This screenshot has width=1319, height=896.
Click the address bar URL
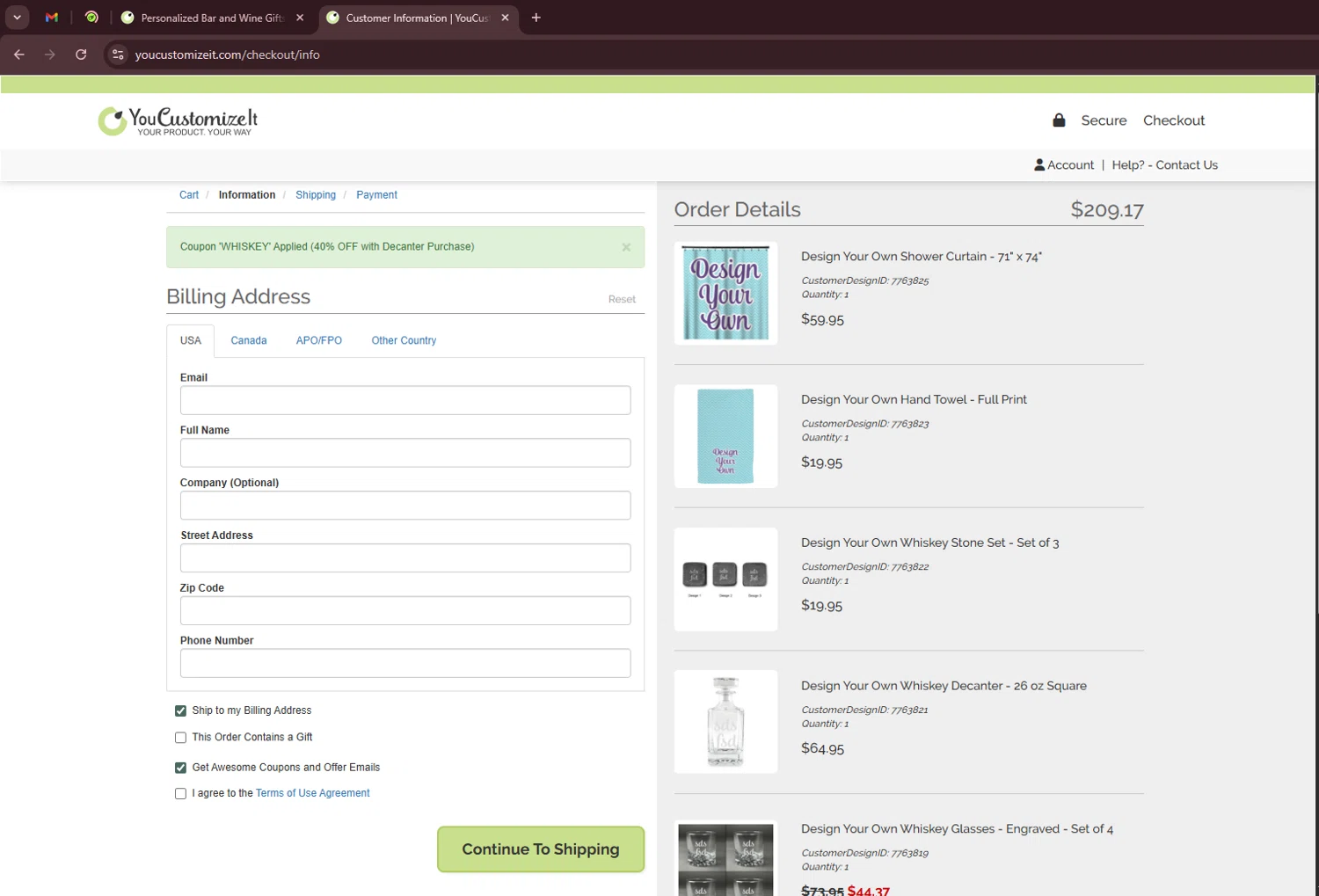(x=228, y=55)
